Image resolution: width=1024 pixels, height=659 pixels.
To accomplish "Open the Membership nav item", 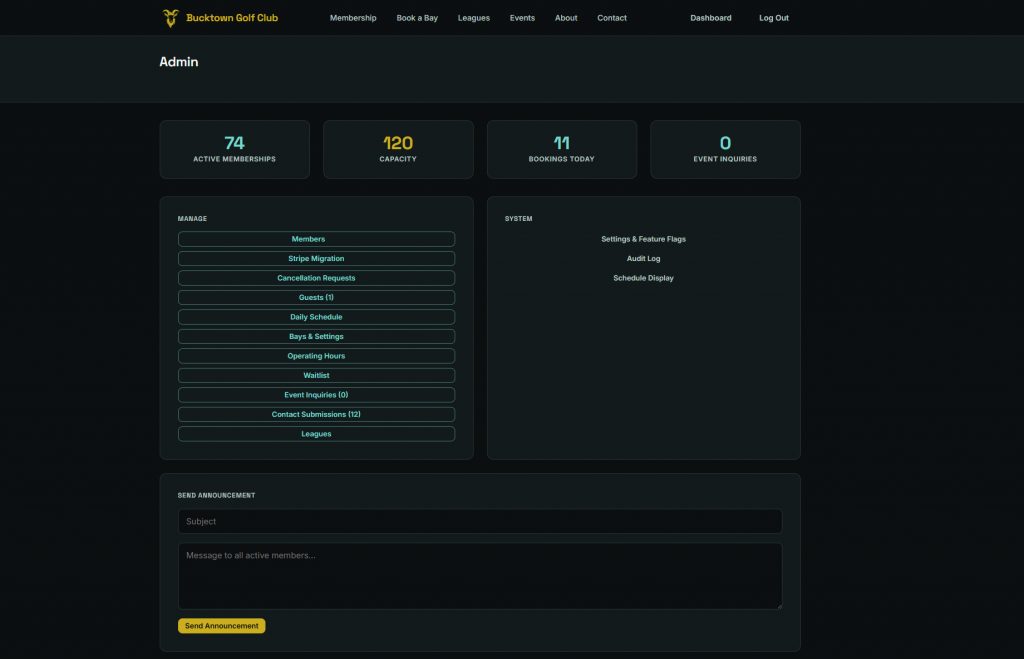I will click(x=353, y=18).
